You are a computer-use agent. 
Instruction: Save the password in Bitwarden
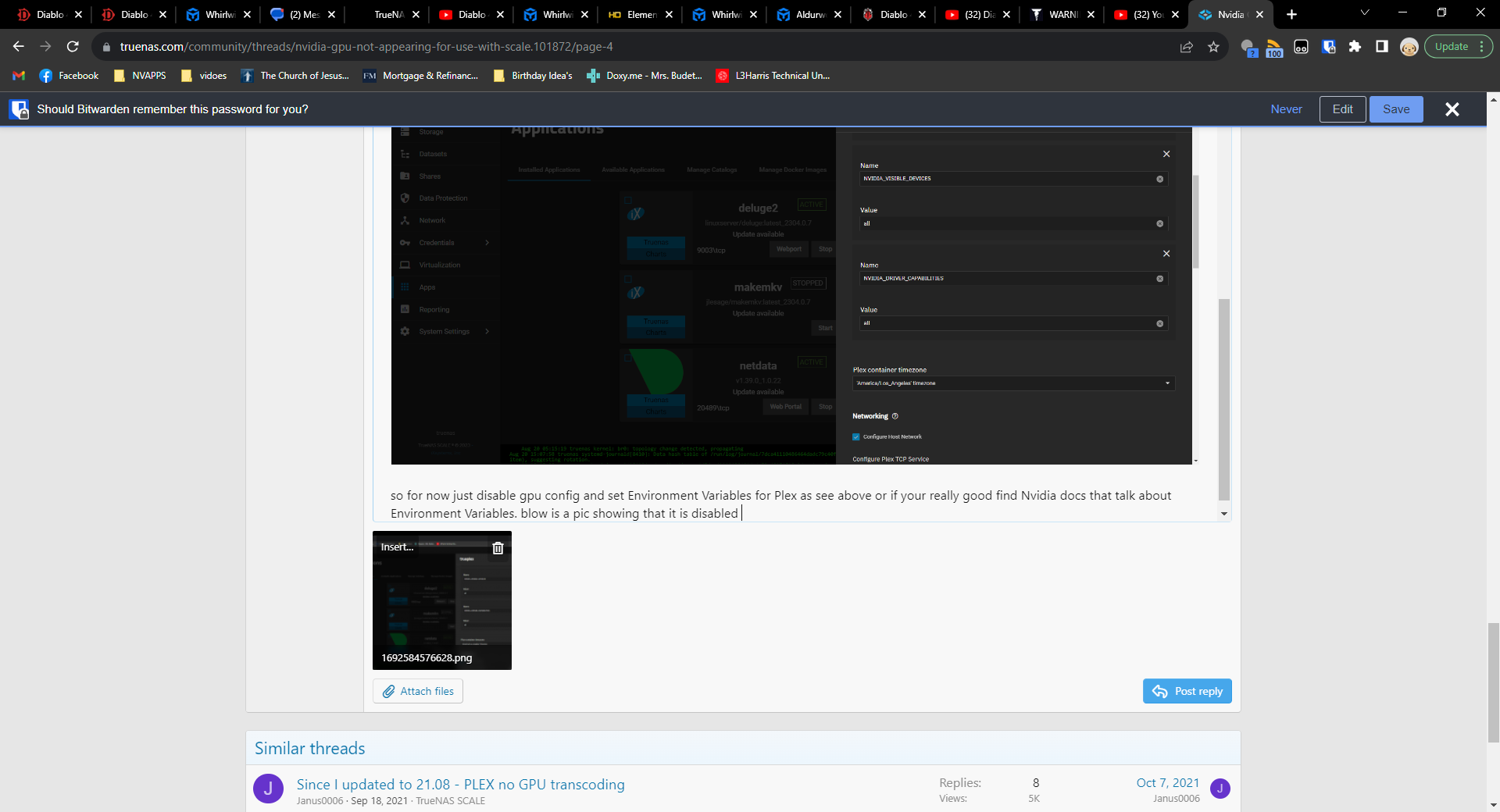click(1396, 109)
